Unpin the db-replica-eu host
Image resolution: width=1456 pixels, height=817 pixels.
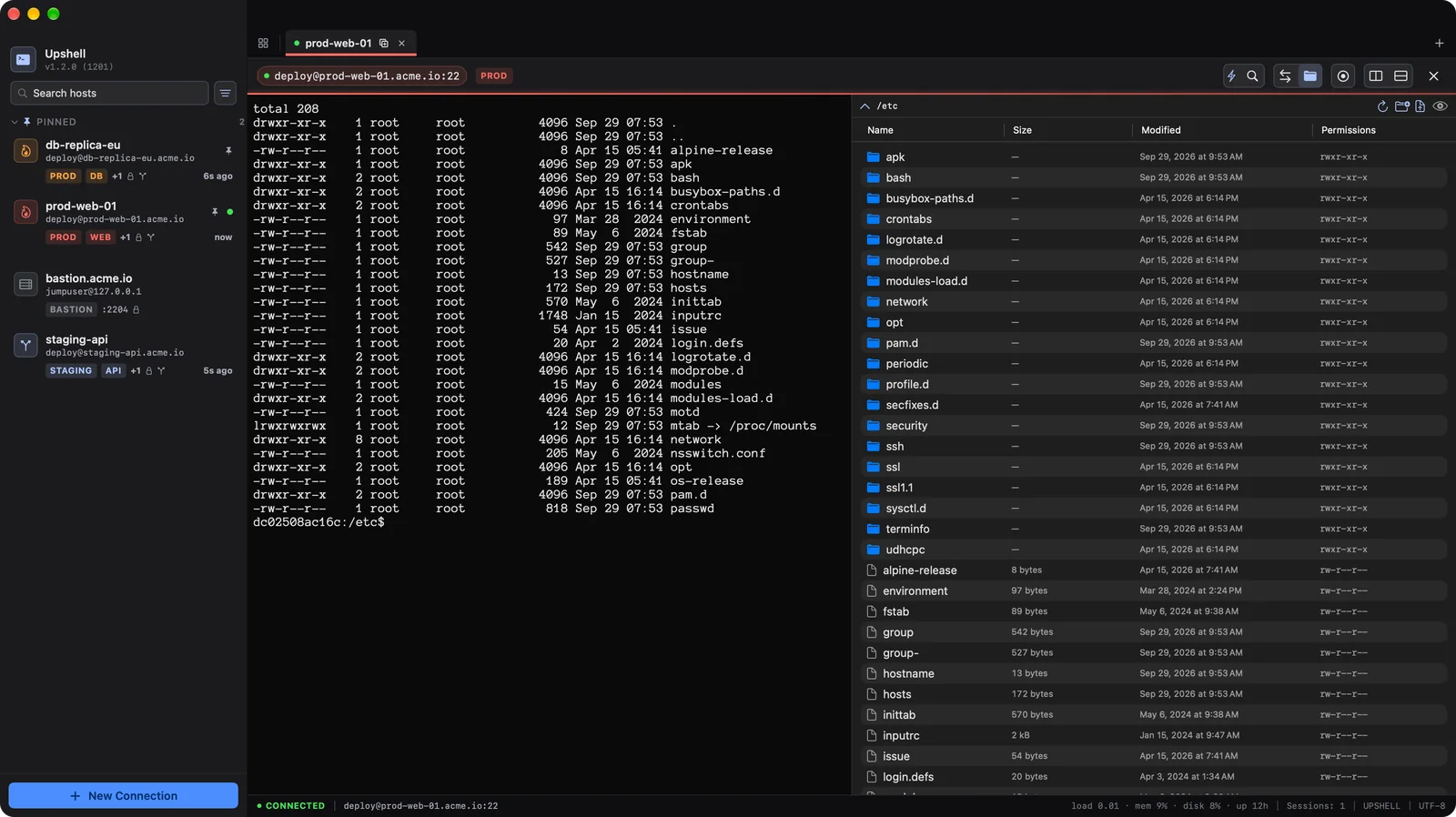pyautogui.click(x=228, y=150)
